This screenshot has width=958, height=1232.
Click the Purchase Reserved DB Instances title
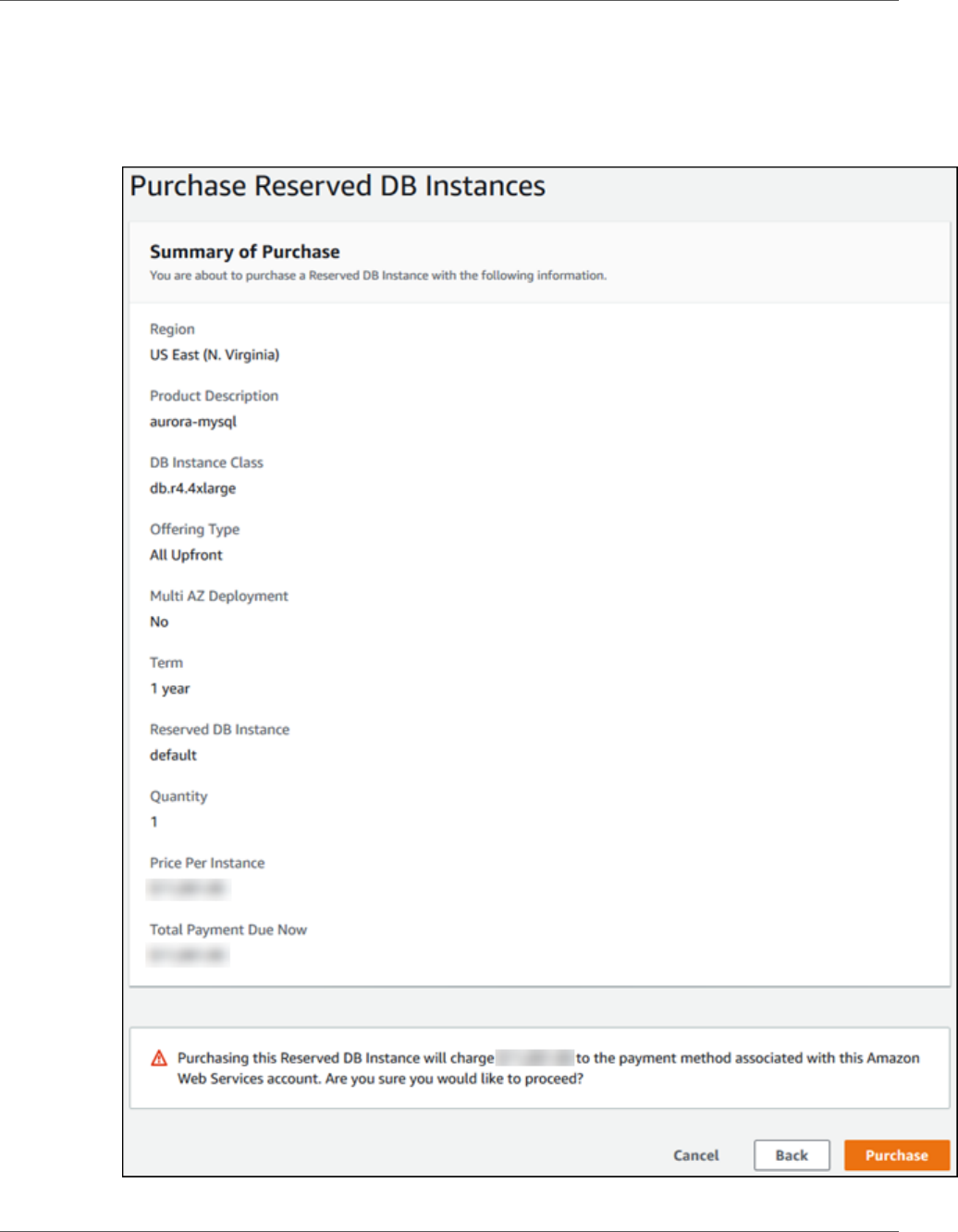tap(338, 186)
